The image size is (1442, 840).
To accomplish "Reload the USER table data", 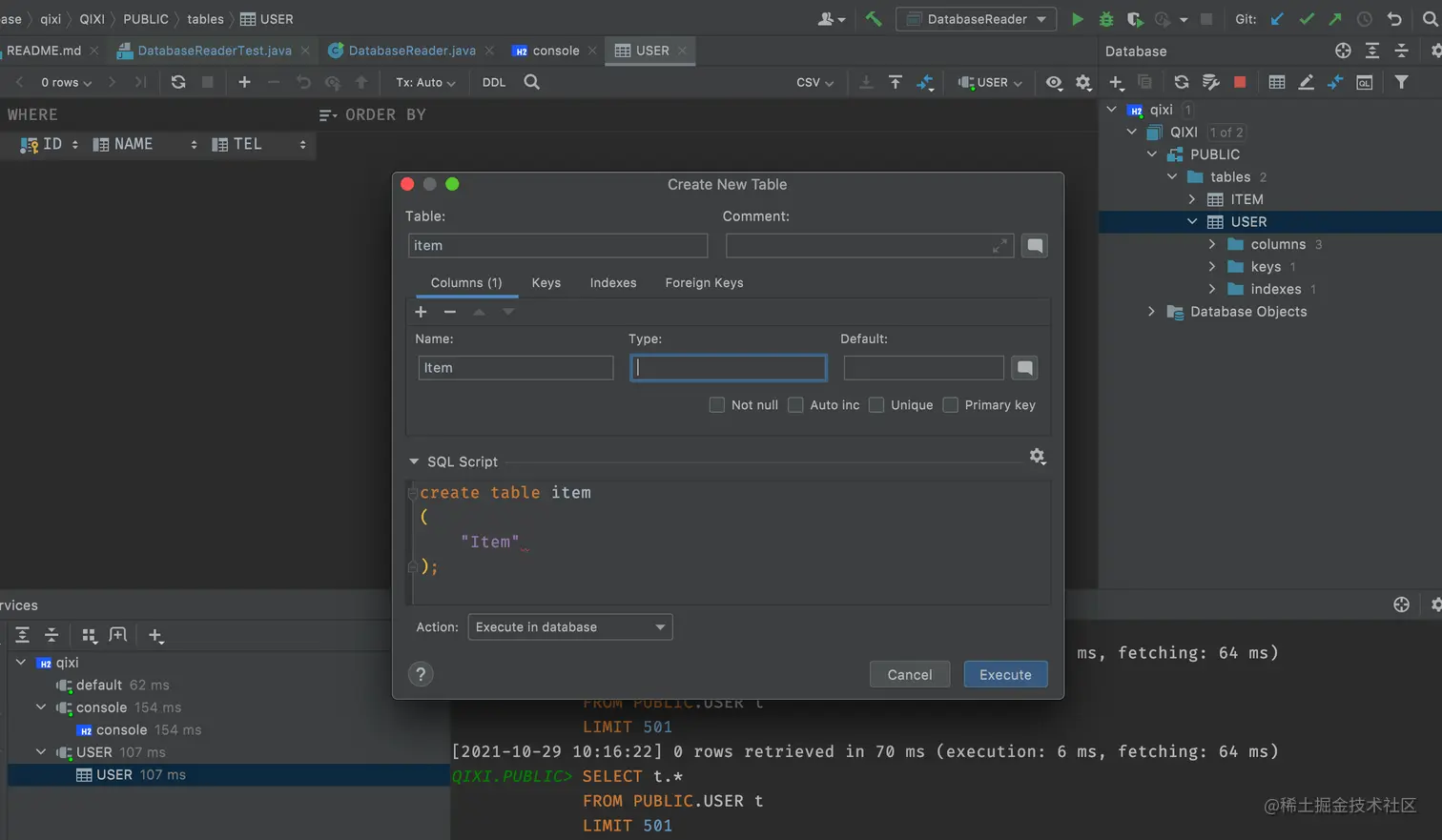I will pyautogui.click(x=178, y=82).
